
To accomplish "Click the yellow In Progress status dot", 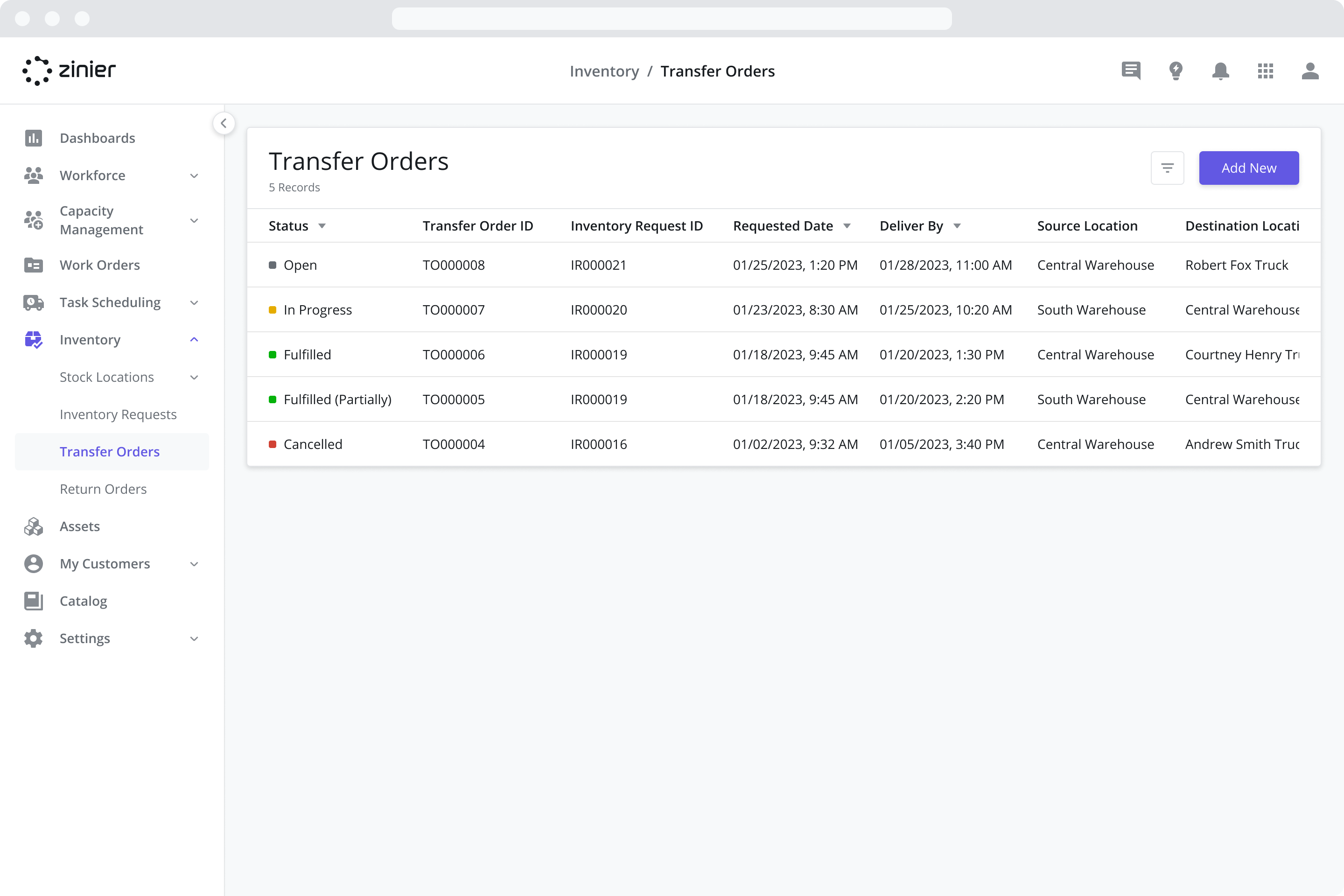I will (x=273, y=310).
